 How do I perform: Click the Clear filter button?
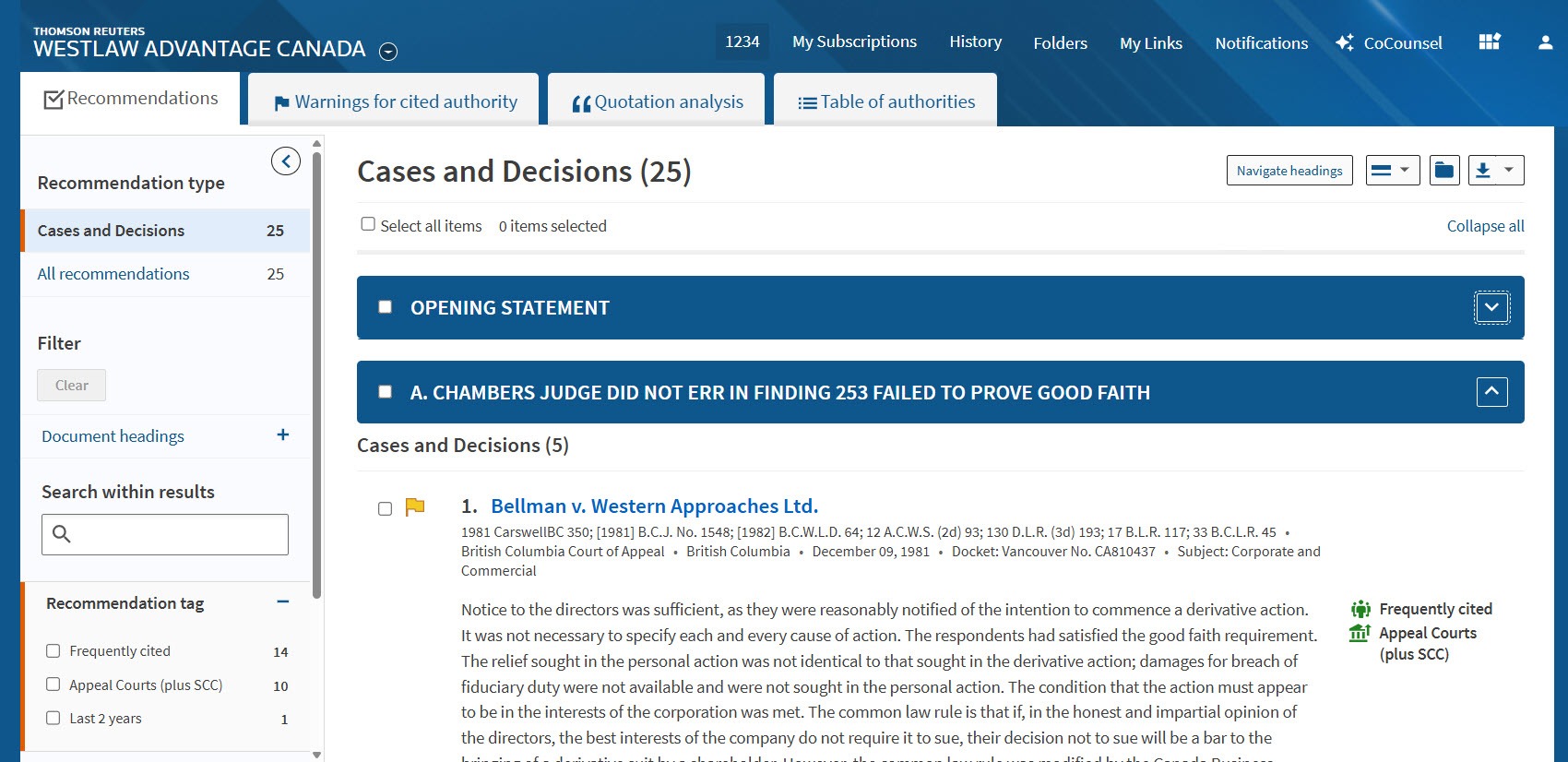click(x=72, y=386)
